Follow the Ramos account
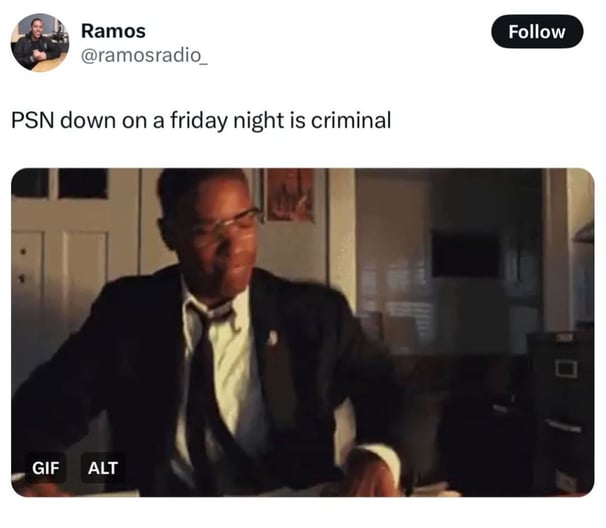Screen dimensions: 606x528 pos(537,32)
